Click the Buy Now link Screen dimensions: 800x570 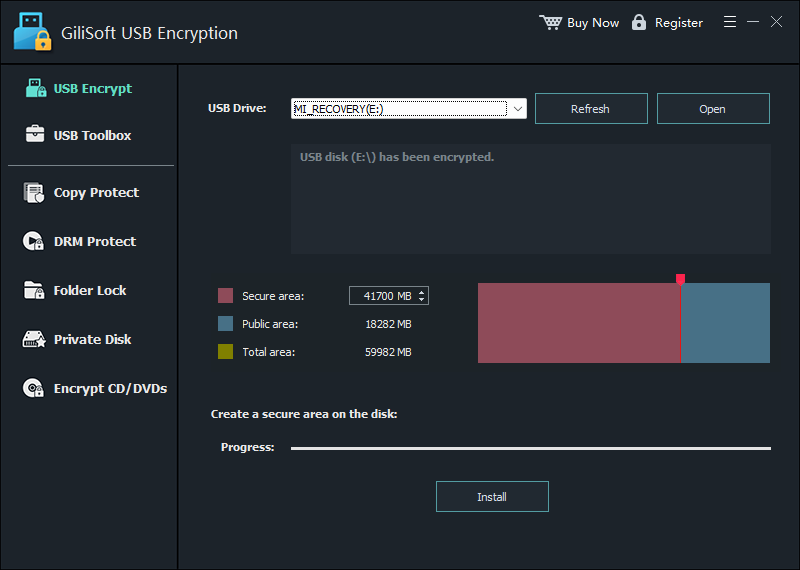point(593,23)
